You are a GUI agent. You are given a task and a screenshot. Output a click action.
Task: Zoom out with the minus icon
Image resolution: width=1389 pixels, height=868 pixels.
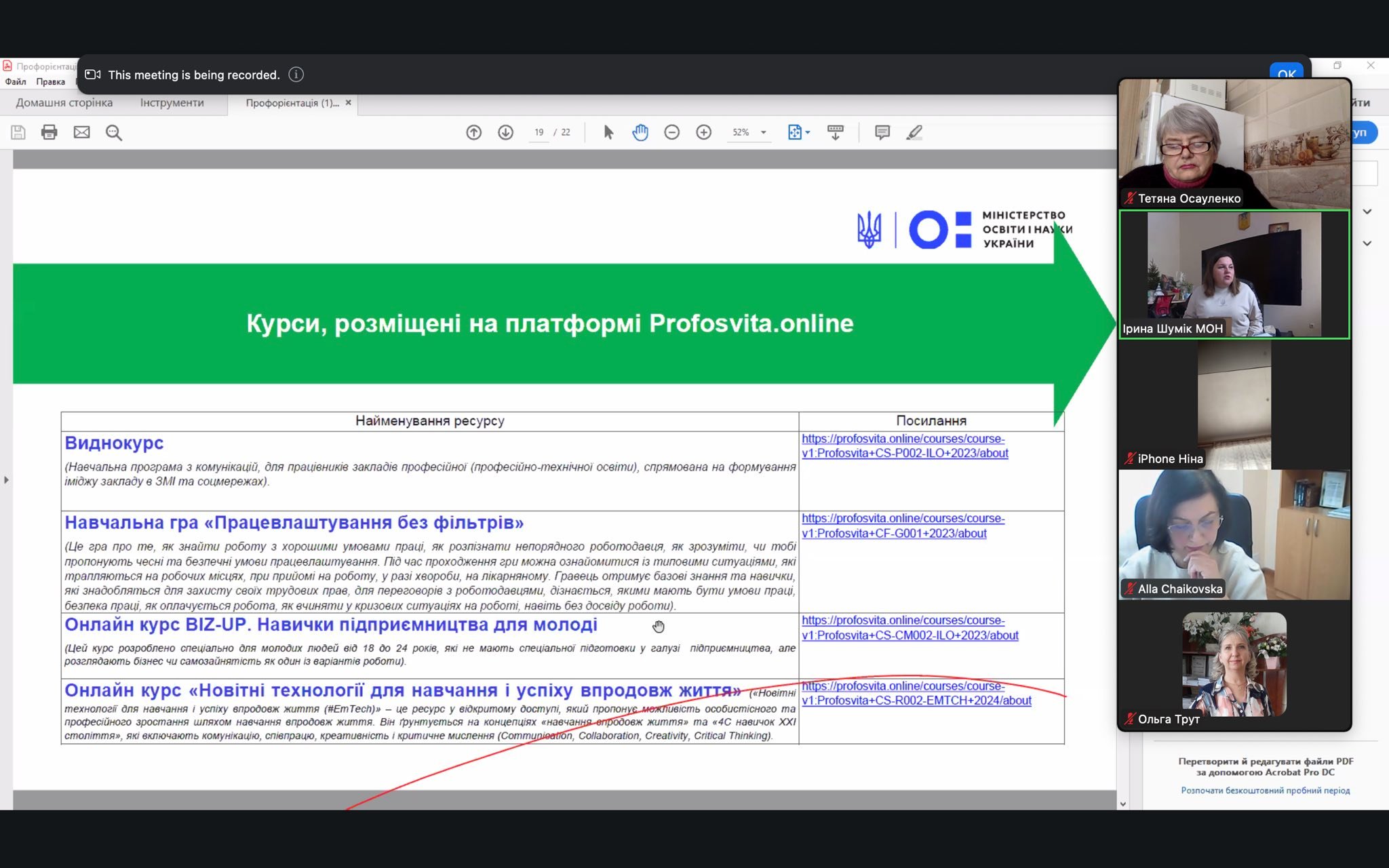click(x=671, y=132)
